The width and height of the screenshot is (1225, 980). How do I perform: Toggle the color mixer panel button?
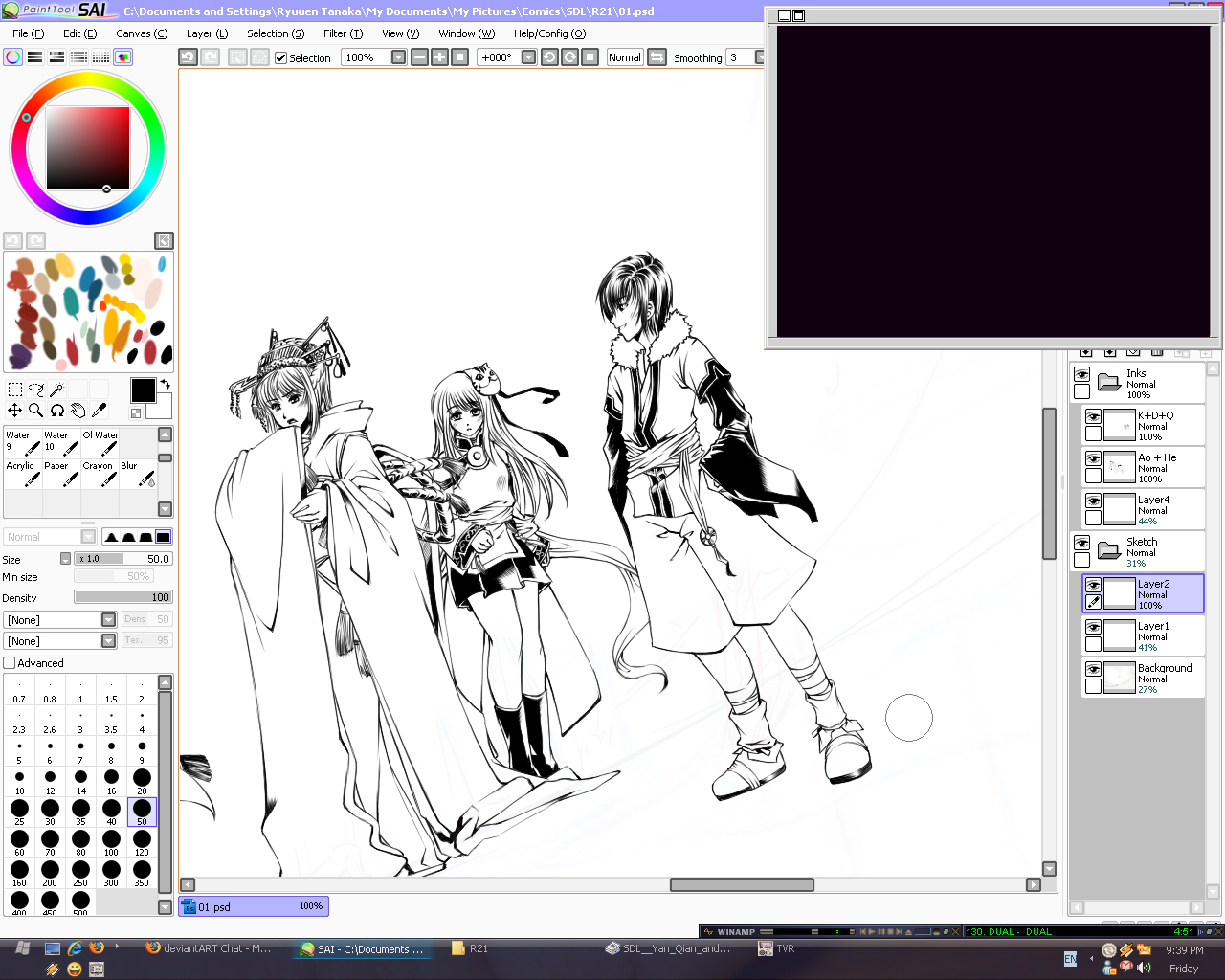[79, 57]
